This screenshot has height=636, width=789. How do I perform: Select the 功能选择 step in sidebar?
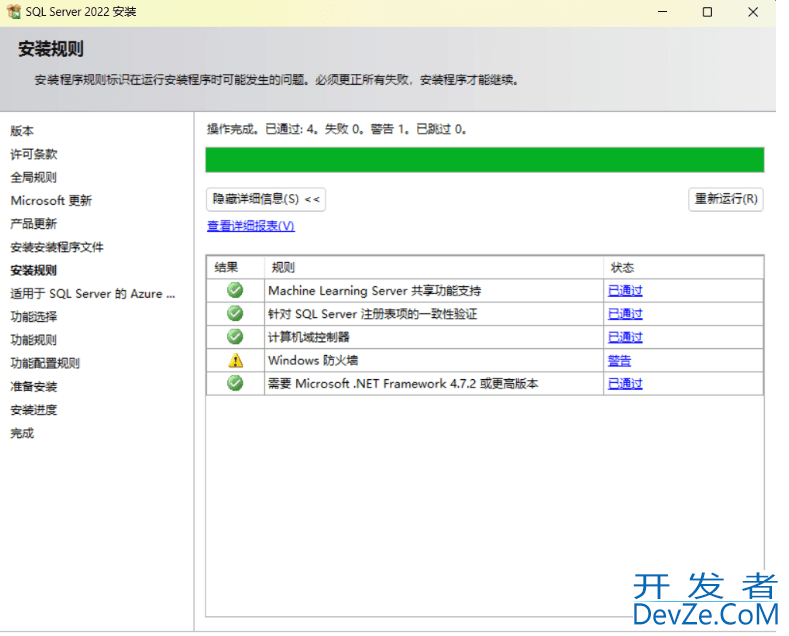34,317
